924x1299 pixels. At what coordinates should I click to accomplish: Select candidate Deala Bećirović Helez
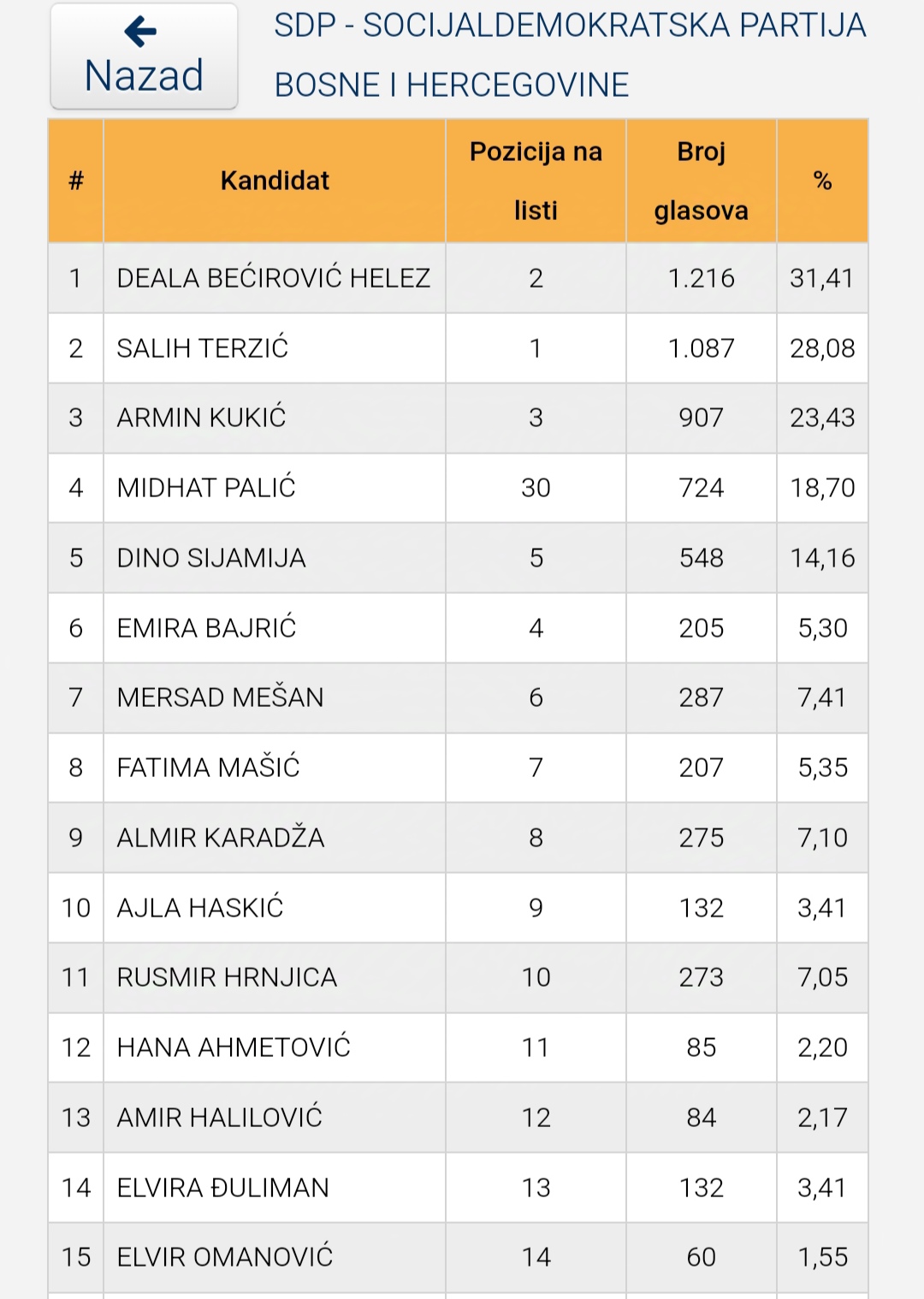coord(273,278)
